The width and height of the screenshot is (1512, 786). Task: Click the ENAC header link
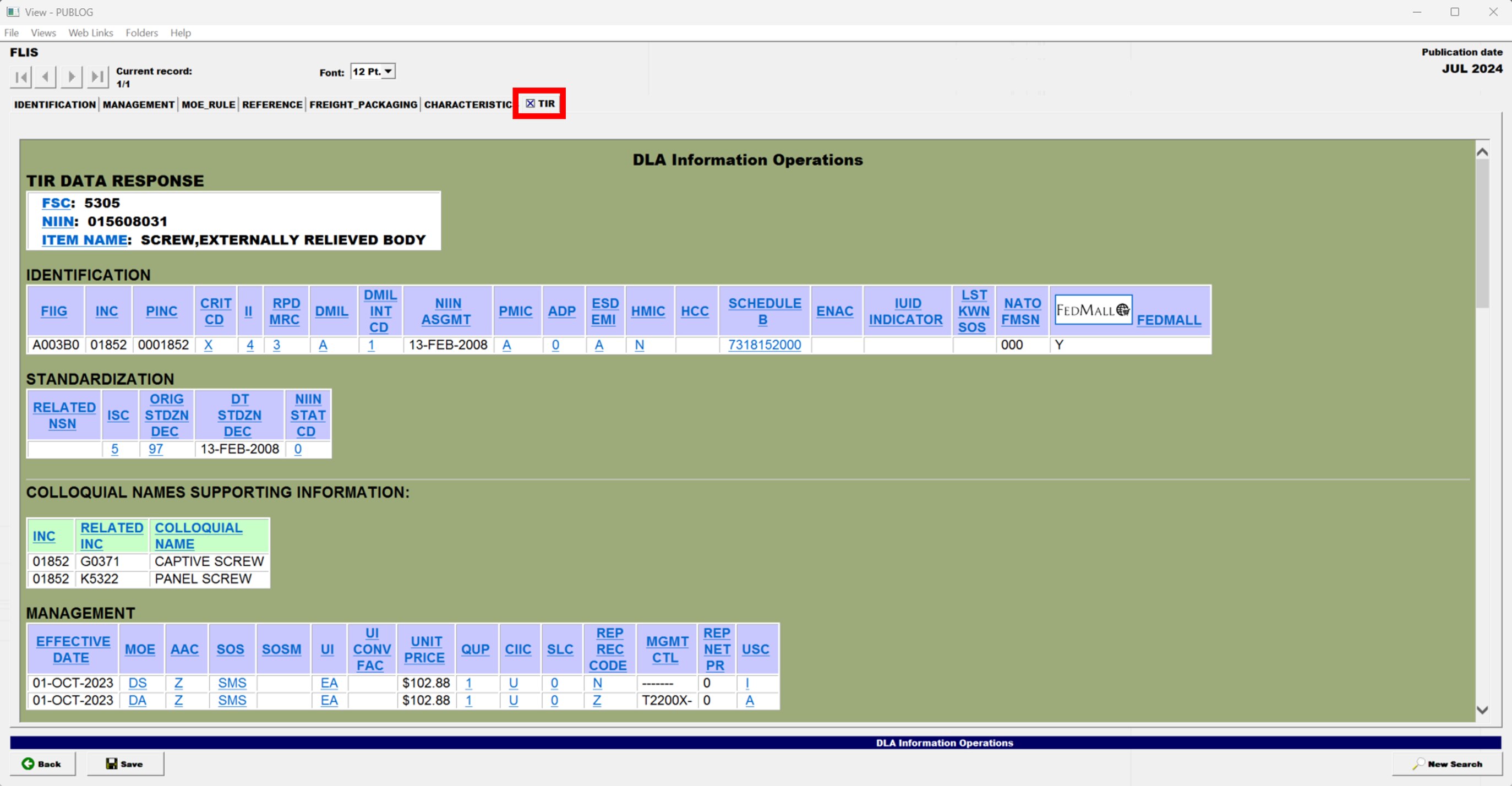pos(834,312)
